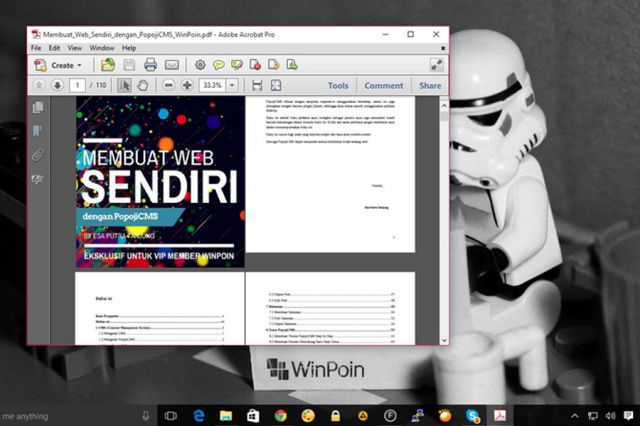Open the volume speaker icon in tray

click(610, 416)
